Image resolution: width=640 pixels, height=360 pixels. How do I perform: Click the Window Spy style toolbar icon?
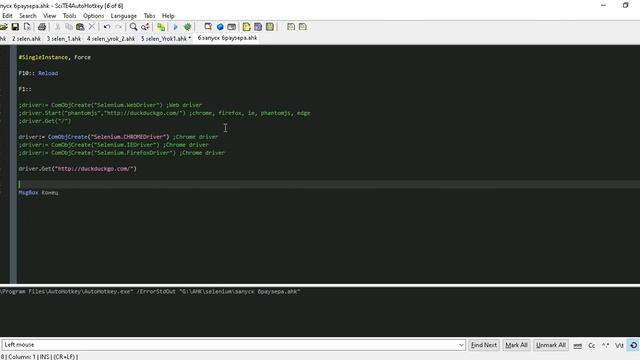[208, 27]
